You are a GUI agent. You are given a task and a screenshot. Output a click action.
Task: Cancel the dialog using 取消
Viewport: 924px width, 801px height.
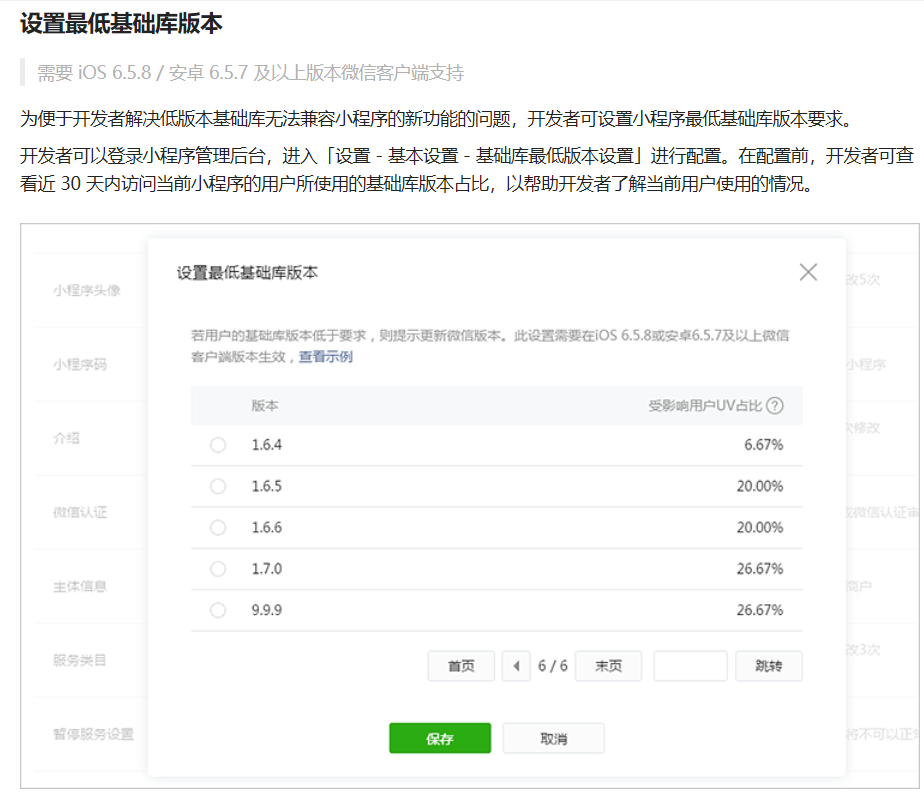pos(553,739)
